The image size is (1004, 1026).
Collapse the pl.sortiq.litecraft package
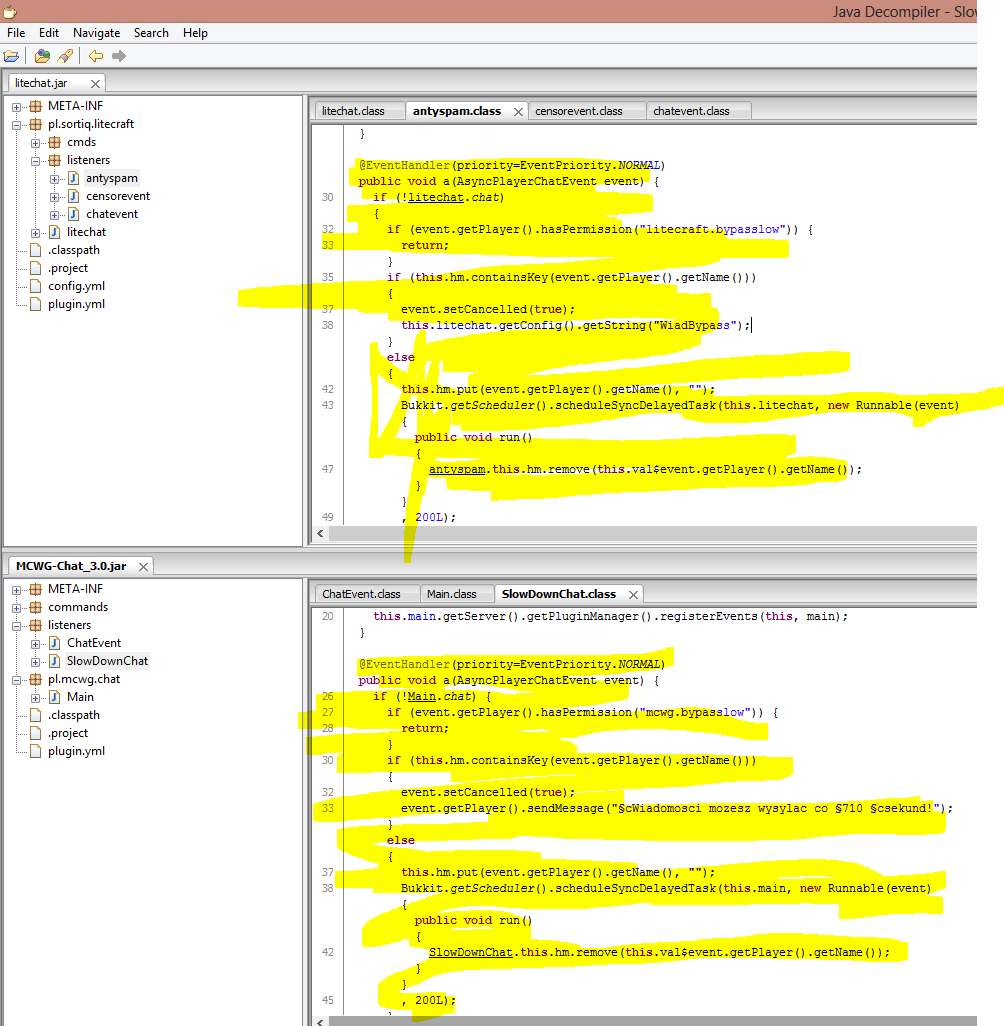[16, 124]
